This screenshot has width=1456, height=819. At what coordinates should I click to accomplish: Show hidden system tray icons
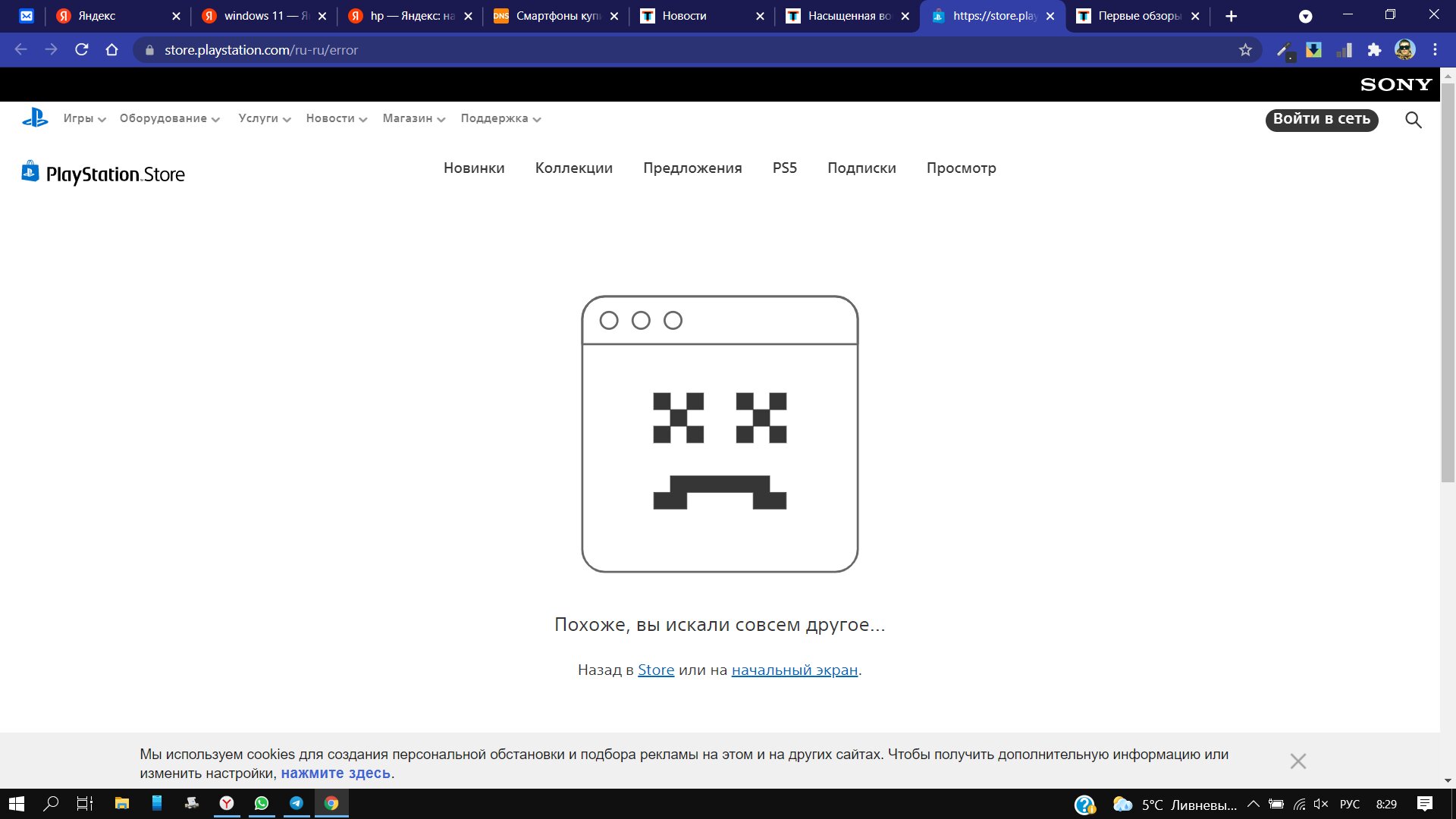click(1254, 804)
